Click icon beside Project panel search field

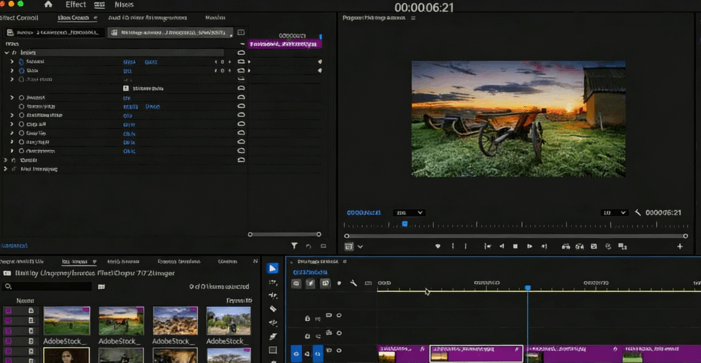[101, 287]
